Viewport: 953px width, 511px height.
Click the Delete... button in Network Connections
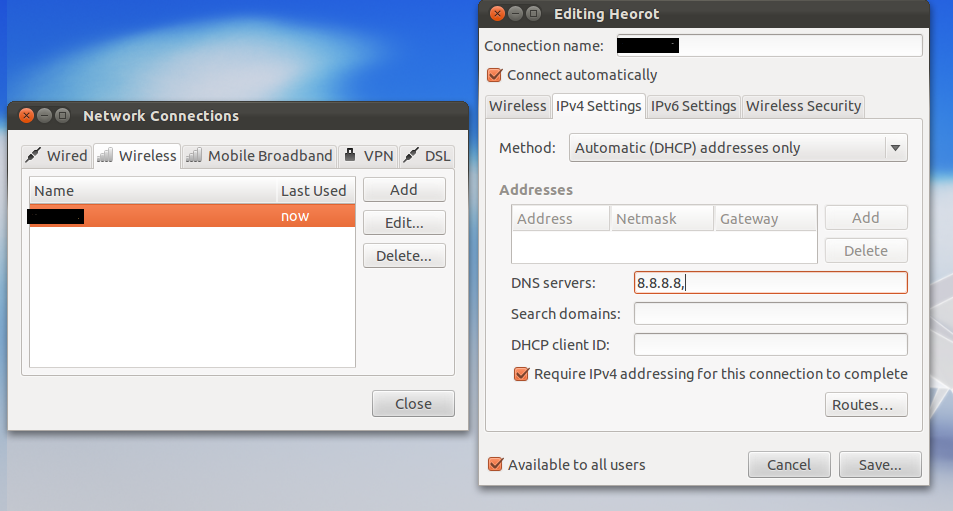(404, 255)
